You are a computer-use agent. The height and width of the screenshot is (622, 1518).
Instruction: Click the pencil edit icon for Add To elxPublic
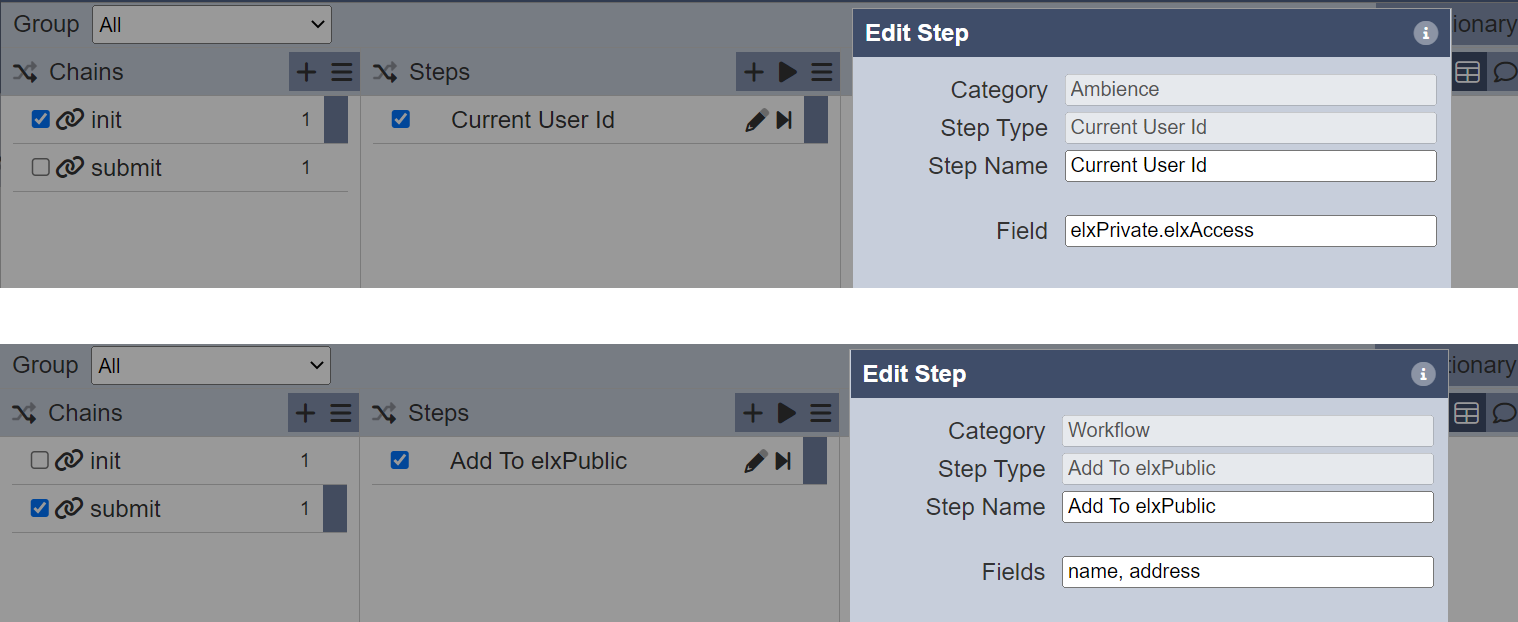coord(755,461)
